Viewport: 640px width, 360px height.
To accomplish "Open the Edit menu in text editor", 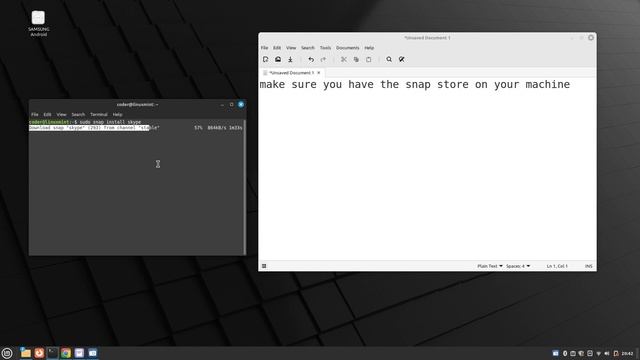I will click(x=277, y=48).
